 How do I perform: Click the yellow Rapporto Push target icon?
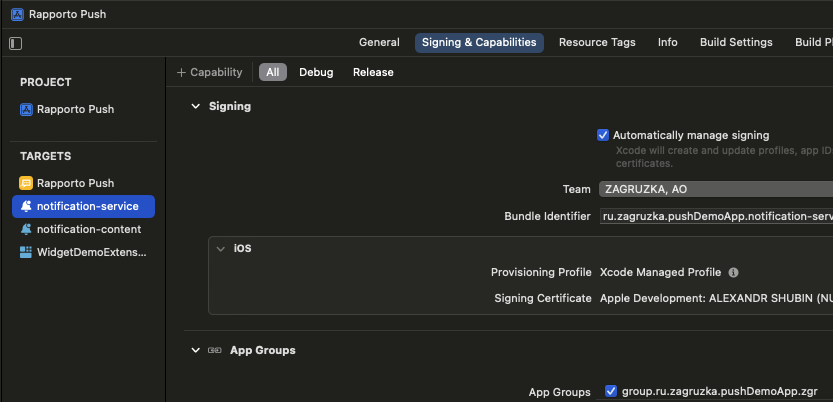click(x=26, y=183)
